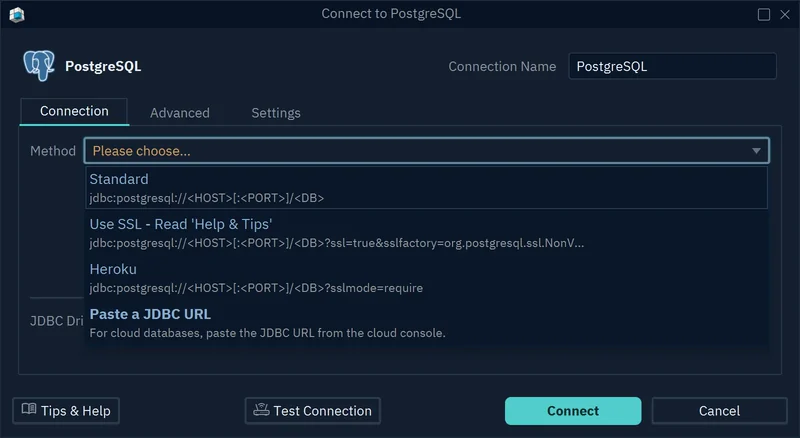Click the 'Connection Name' label
Screen dimensions: 800x438
(502, 66)
